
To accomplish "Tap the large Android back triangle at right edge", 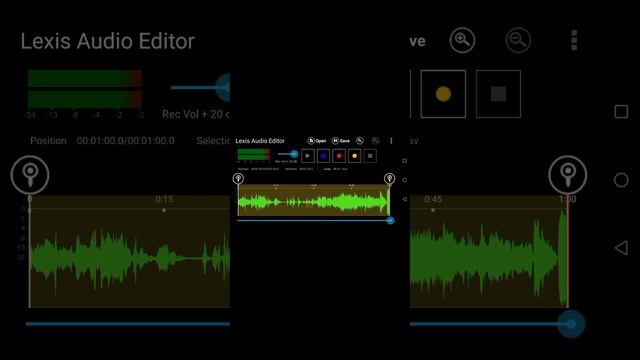I will click(621, 248).
